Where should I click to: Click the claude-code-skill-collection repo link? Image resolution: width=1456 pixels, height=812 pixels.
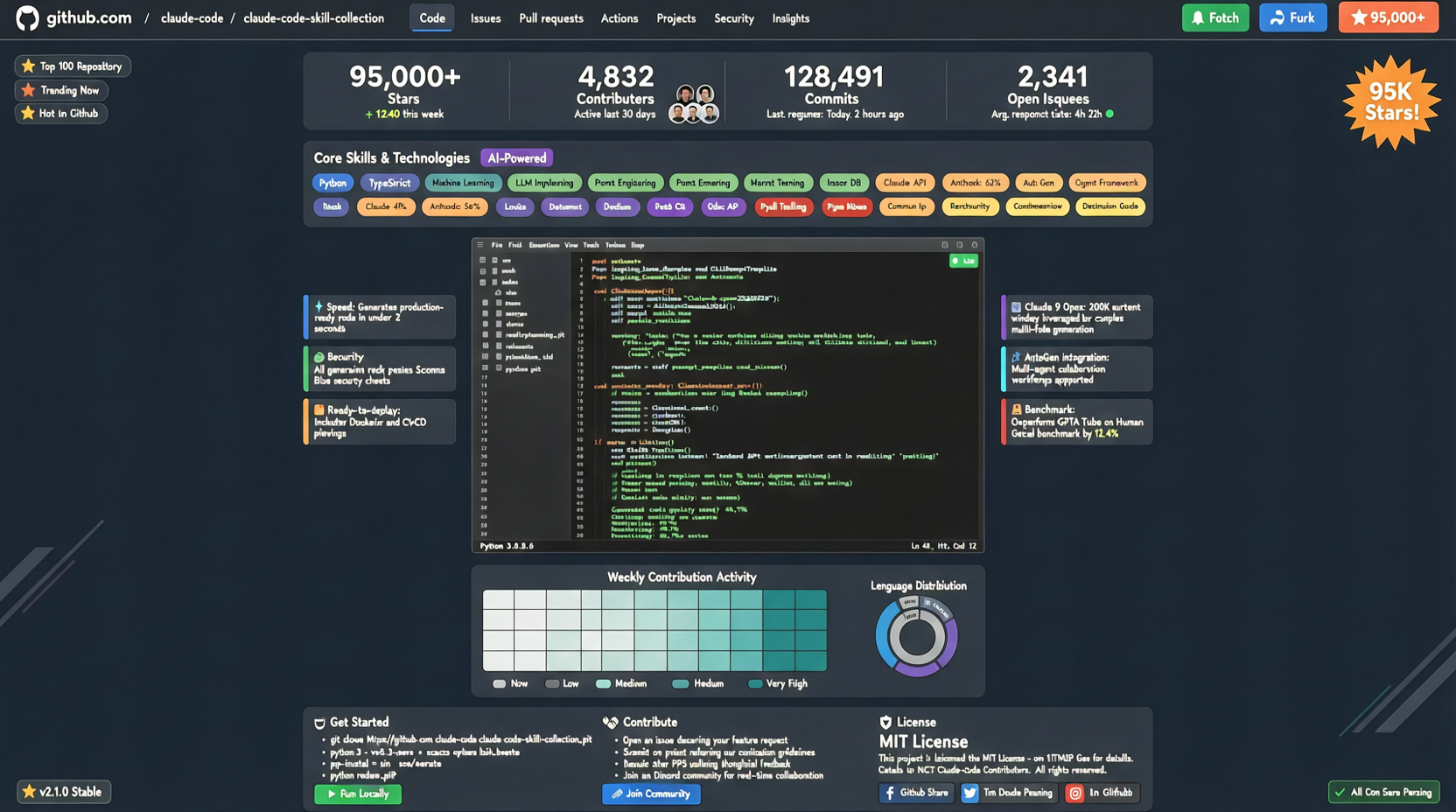[313, 18]
